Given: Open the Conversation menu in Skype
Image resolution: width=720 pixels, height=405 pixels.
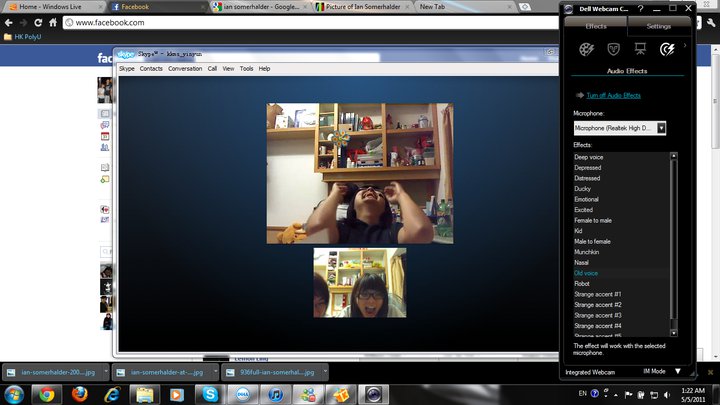Looking at the screenshot, I should (185, 69).
